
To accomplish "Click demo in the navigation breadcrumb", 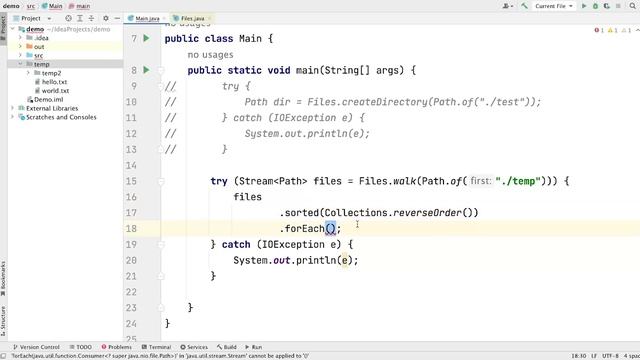I will [11, 6].
